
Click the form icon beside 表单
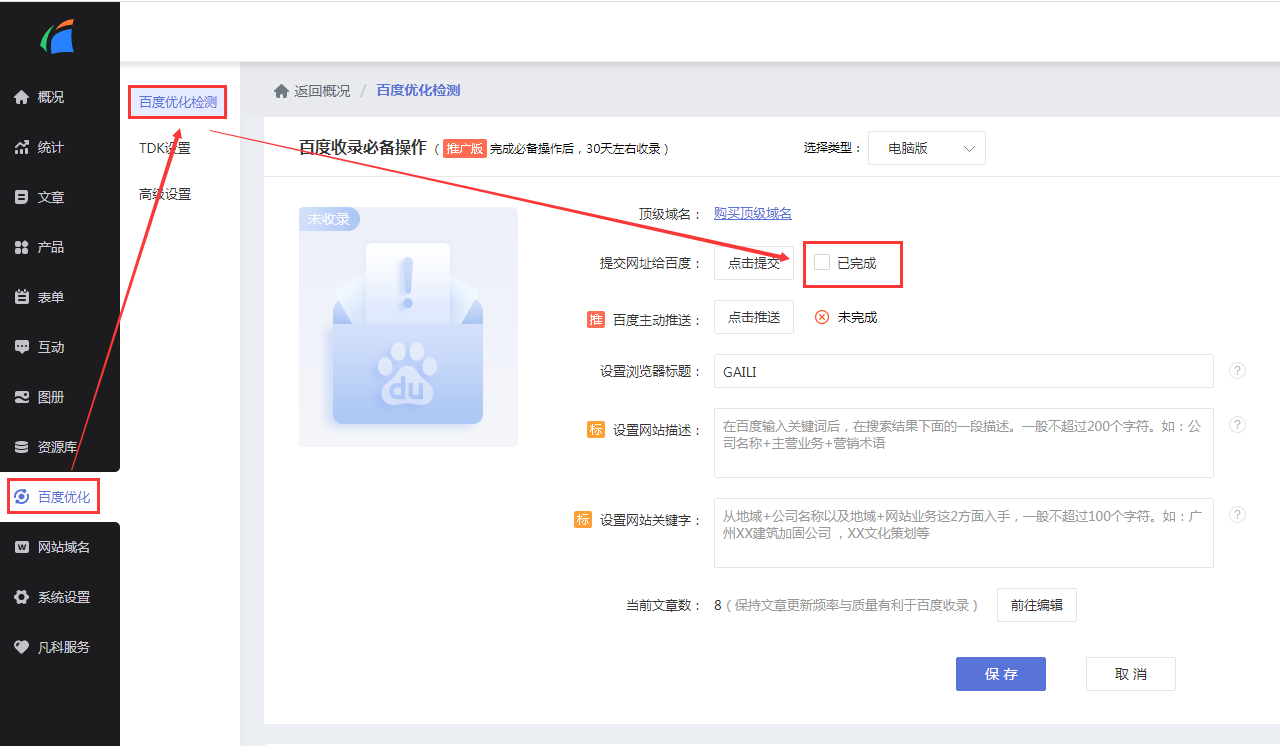click(21, 297)
